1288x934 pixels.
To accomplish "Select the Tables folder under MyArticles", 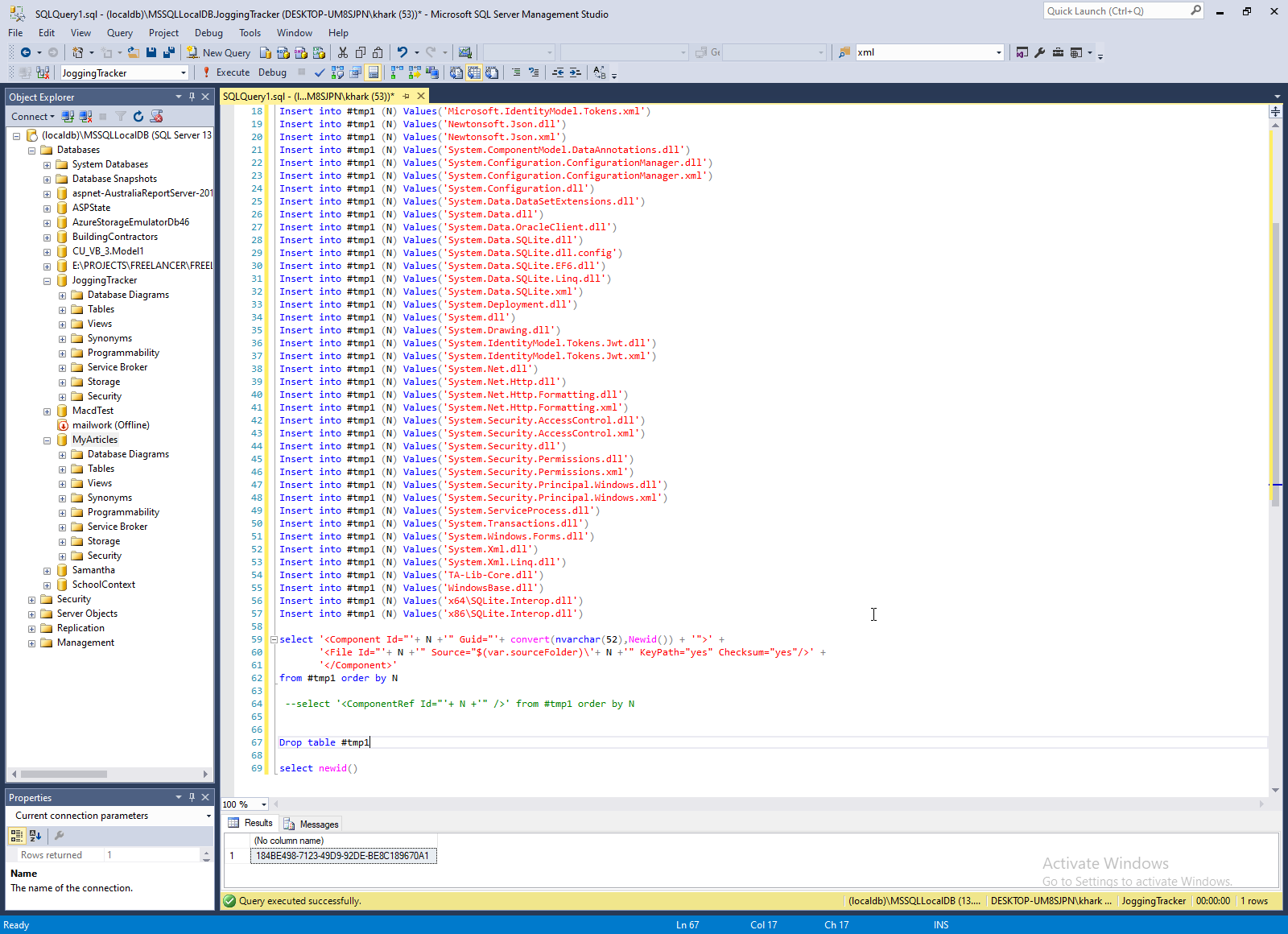I will (101, 469).
